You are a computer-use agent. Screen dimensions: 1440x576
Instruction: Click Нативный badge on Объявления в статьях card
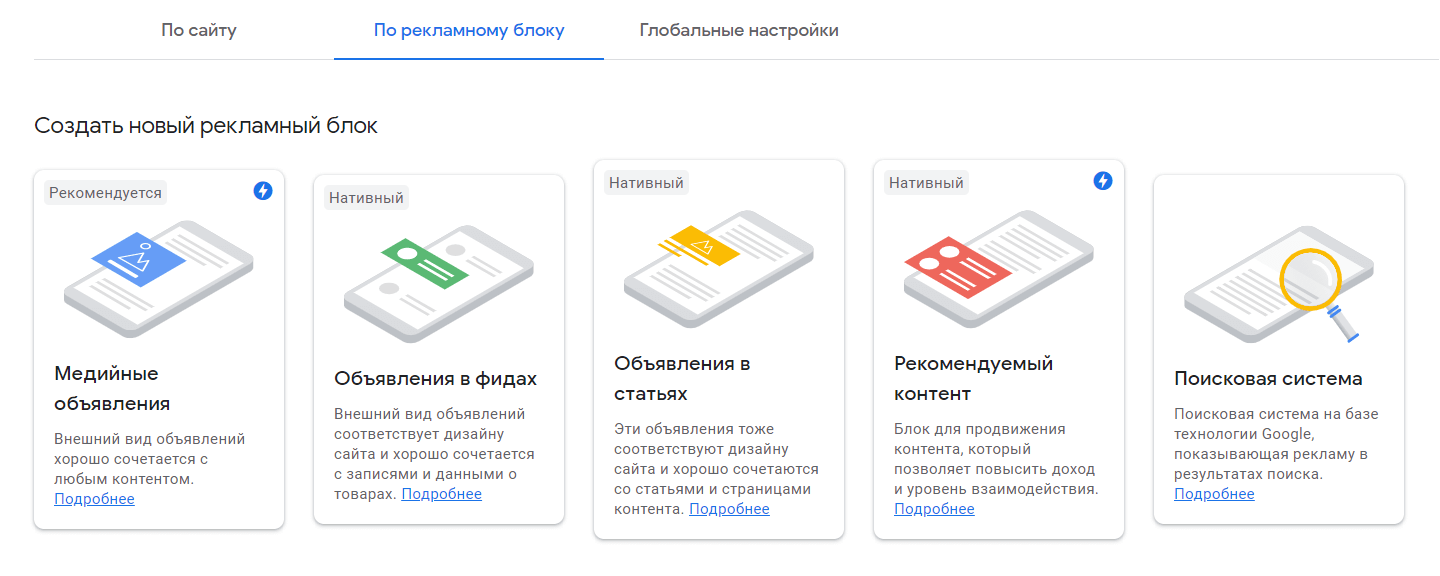(x=646, y=183)
